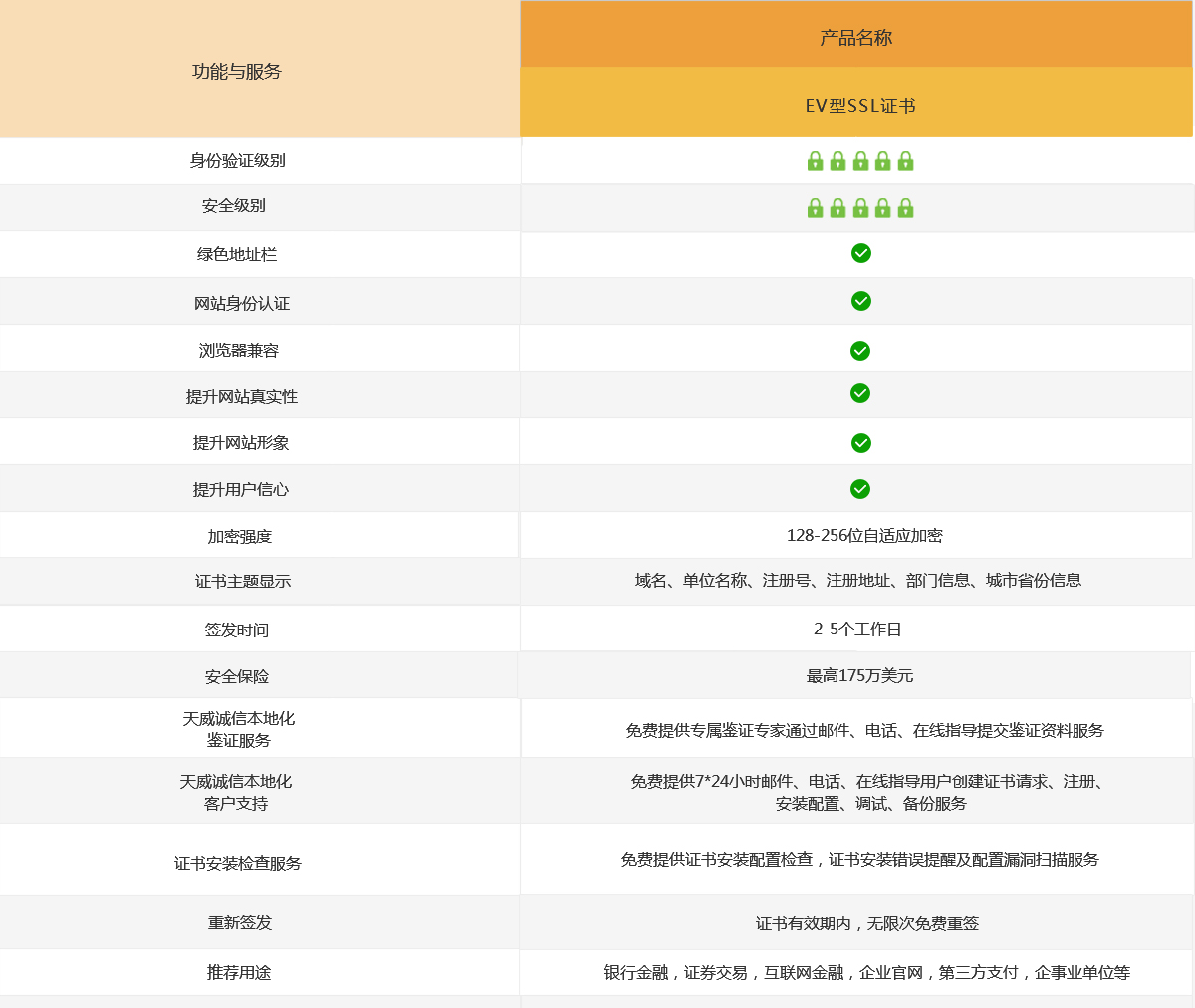Click the first lock icon in 安全级别 row
The image size is (1195, 1008).
pos(816,208)
